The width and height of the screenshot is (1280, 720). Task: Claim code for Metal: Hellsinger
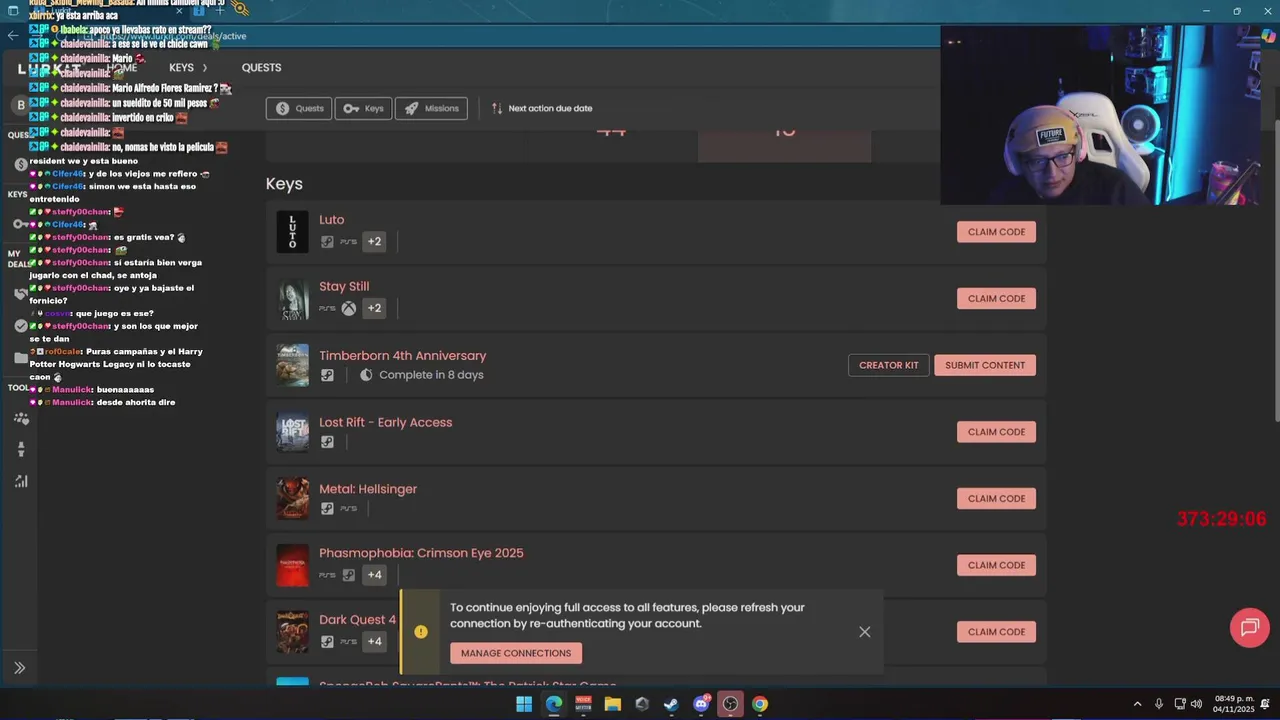(x=996, y=498)
